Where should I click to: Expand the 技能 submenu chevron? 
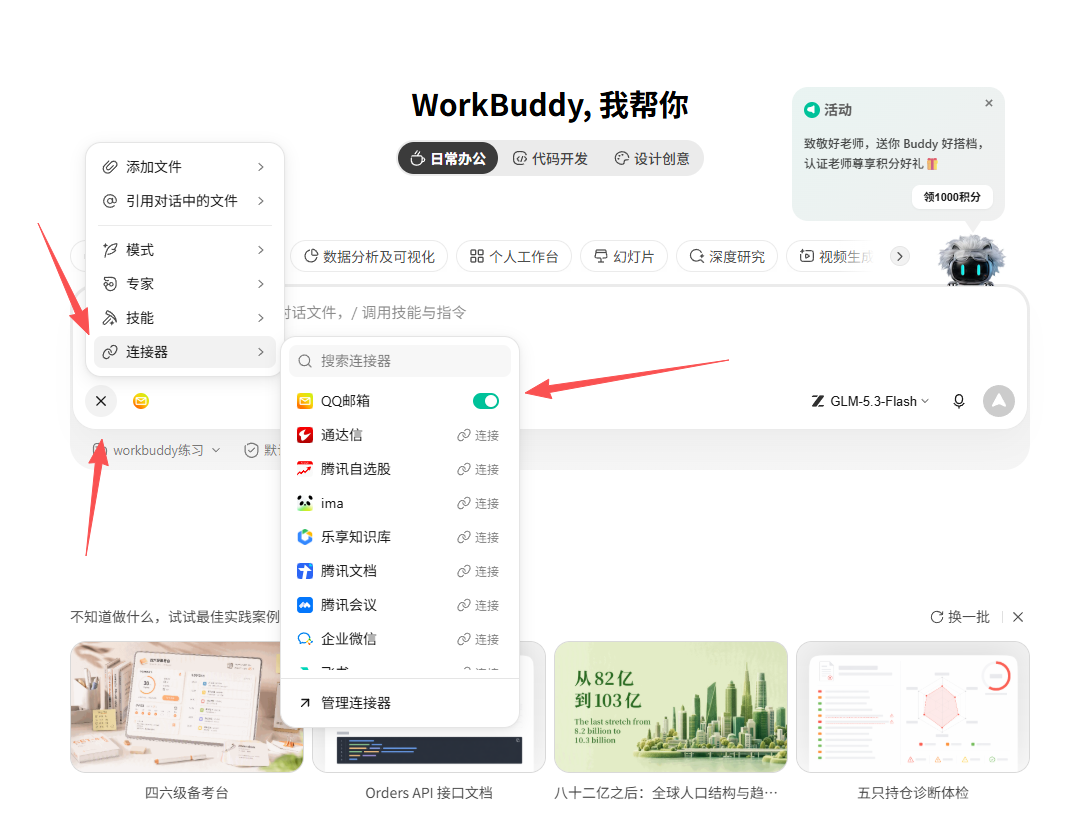[x=261, y=317]
